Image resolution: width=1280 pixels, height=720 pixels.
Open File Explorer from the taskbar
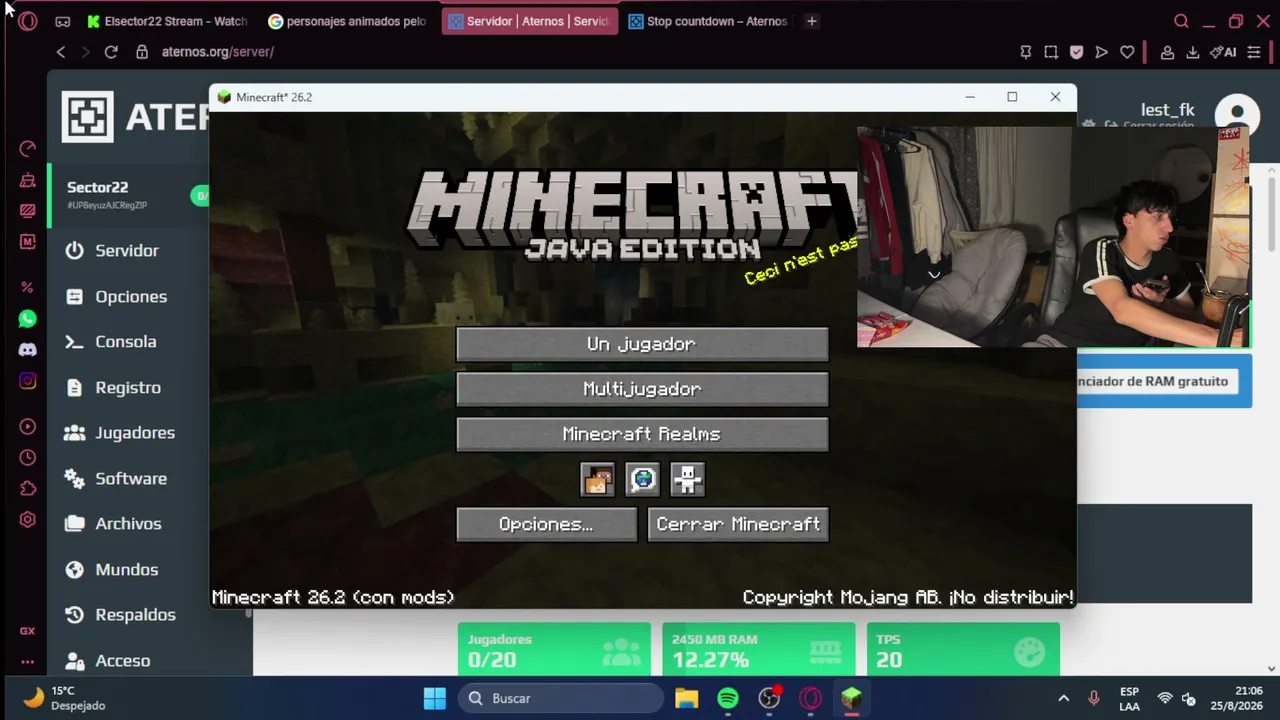coord(686,698)
